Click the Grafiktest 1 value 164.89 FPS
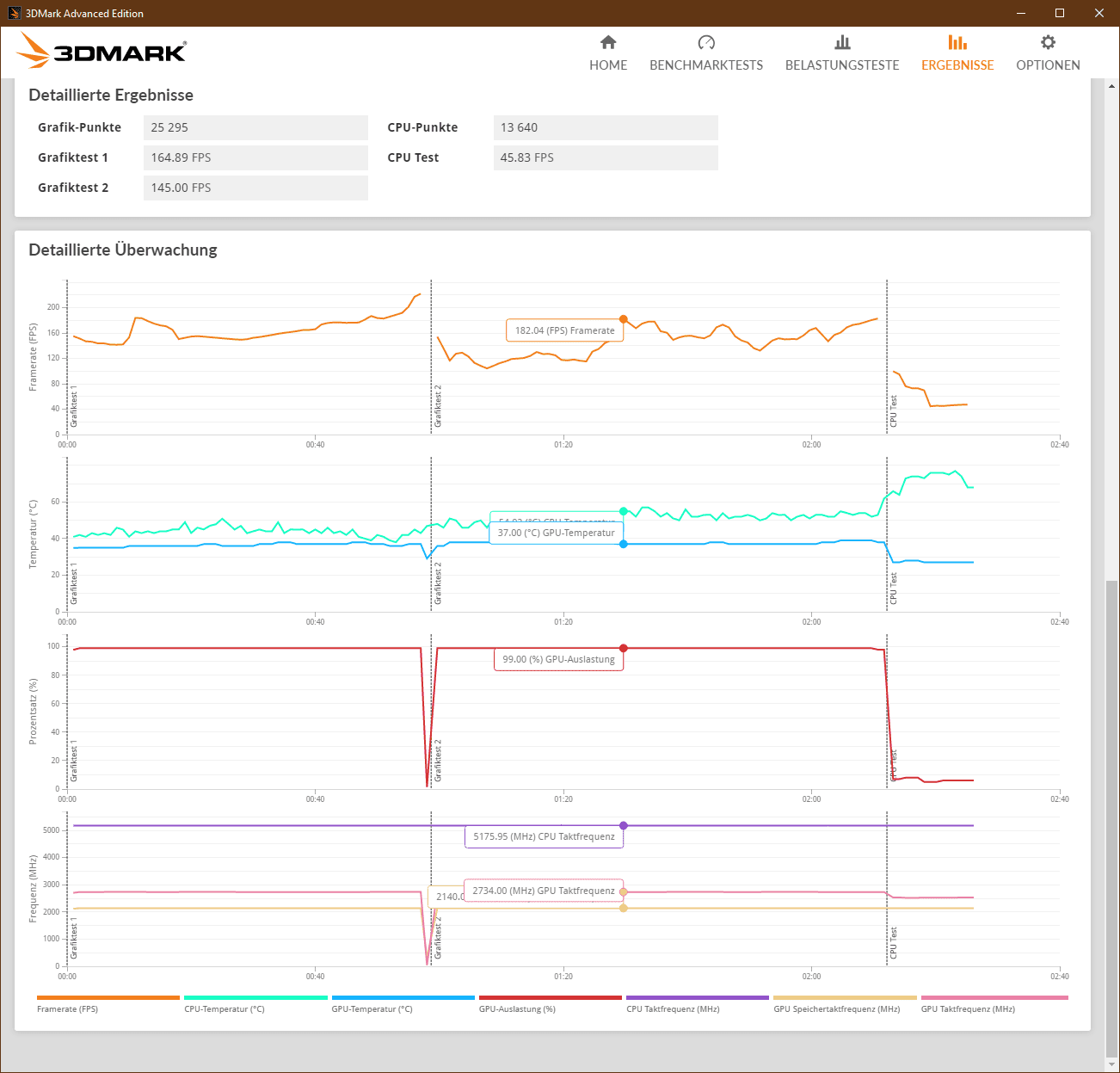 coord(255,157)
